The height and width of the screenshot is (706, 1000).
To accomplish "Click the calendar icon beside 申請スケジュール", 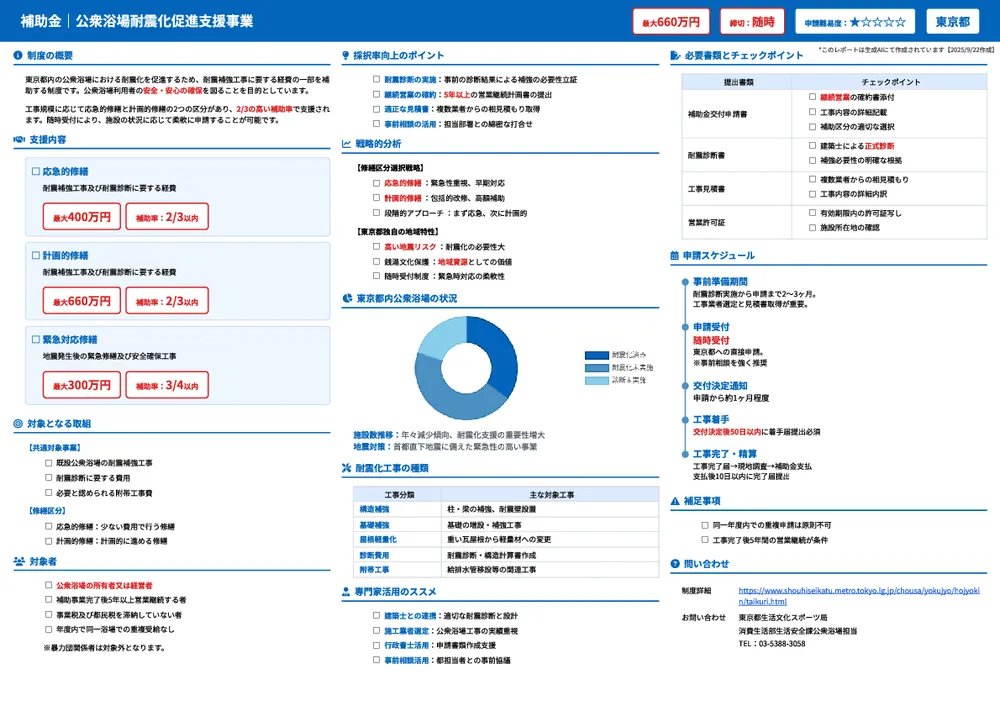I will pyautogui.click(x=673, y=256).
